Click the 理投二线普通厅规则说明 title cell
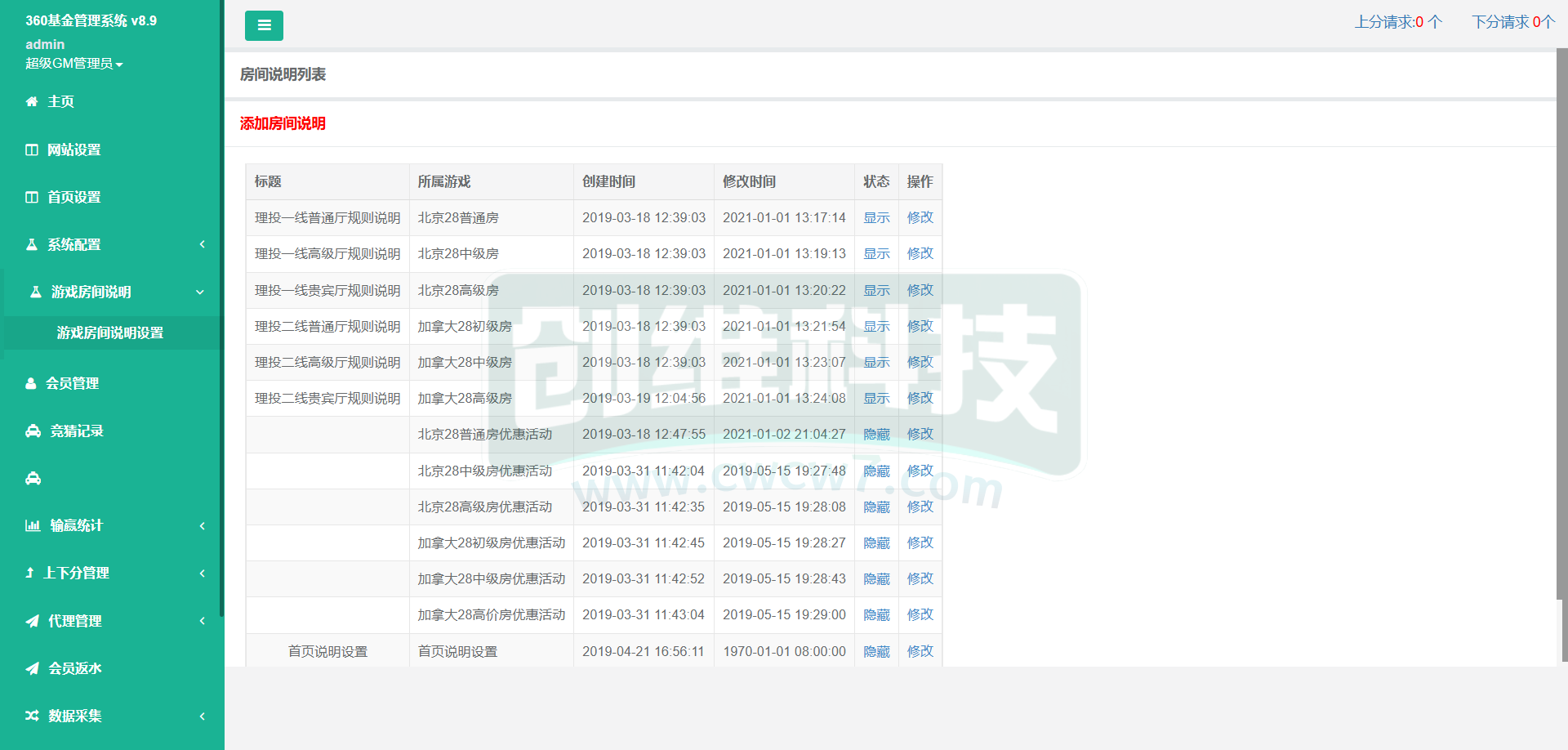The height and width of the screenshot is (750, 1568). tap(327, 326)
